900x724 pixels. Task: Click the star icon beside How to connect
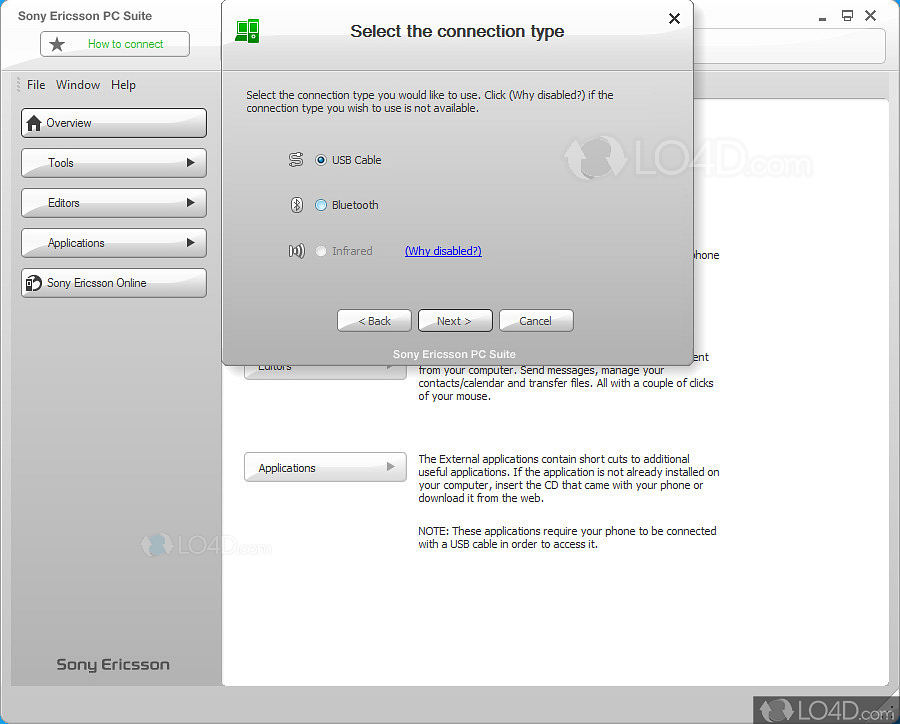tap(57, 44)
